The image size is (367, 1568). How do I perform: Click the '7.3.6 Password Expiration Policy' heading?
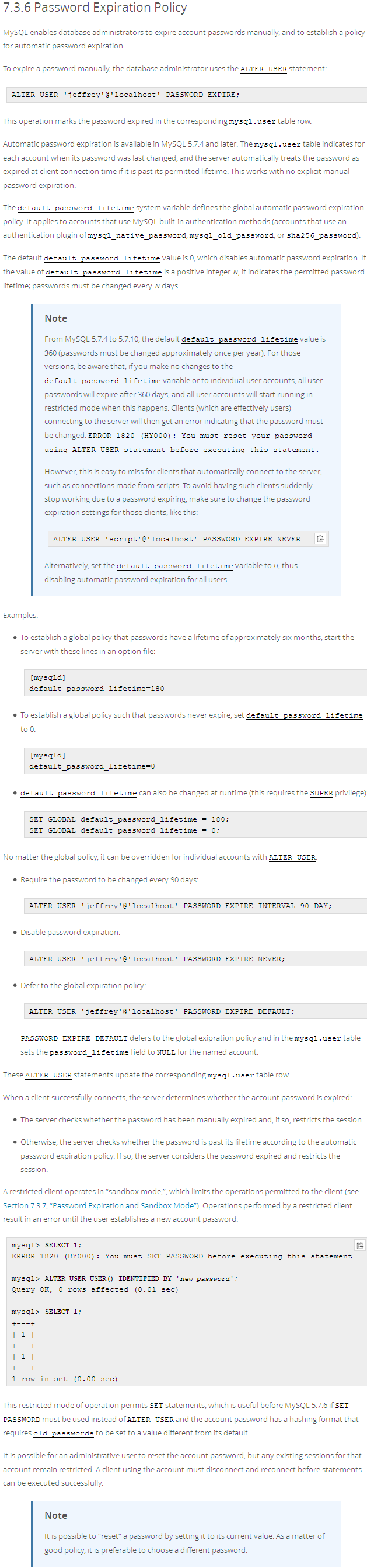click(x=95, y=8)
